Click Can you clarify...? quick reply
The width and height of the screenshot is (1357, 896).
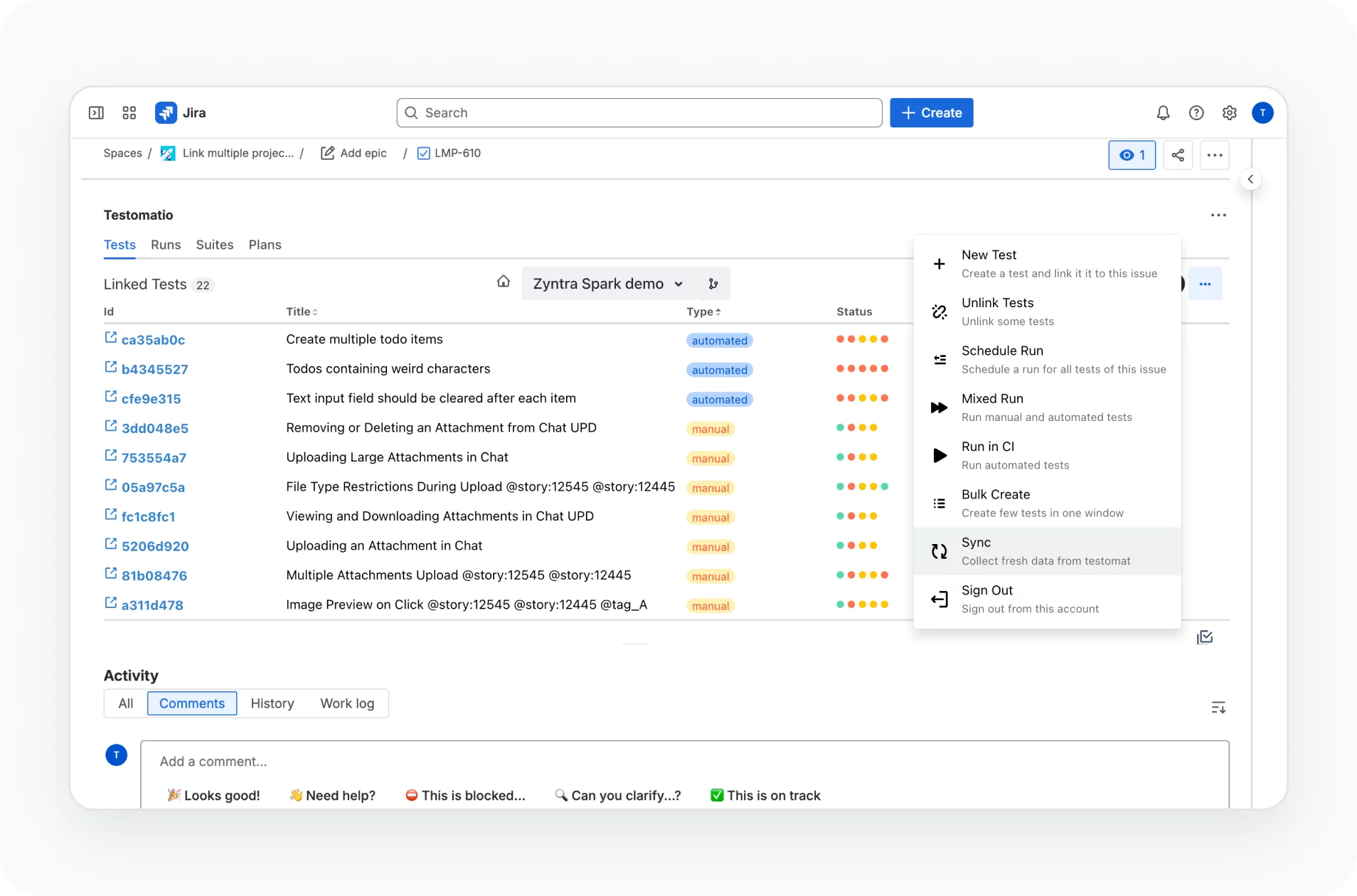617,795
